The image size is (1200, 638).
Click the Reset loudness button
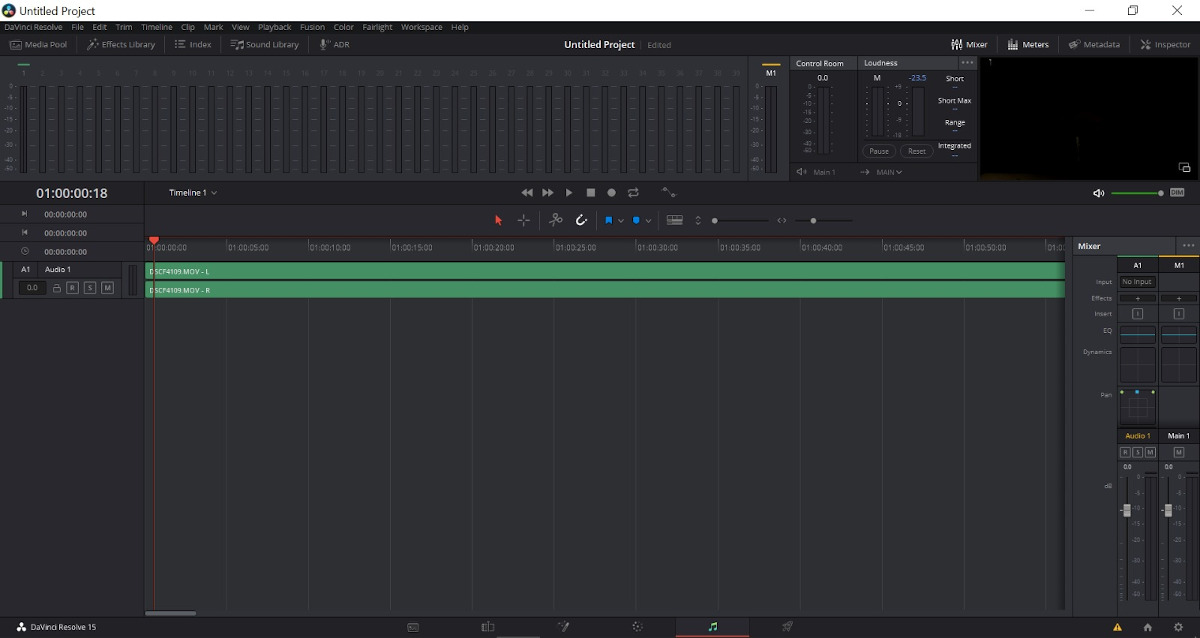coord(917,151)
